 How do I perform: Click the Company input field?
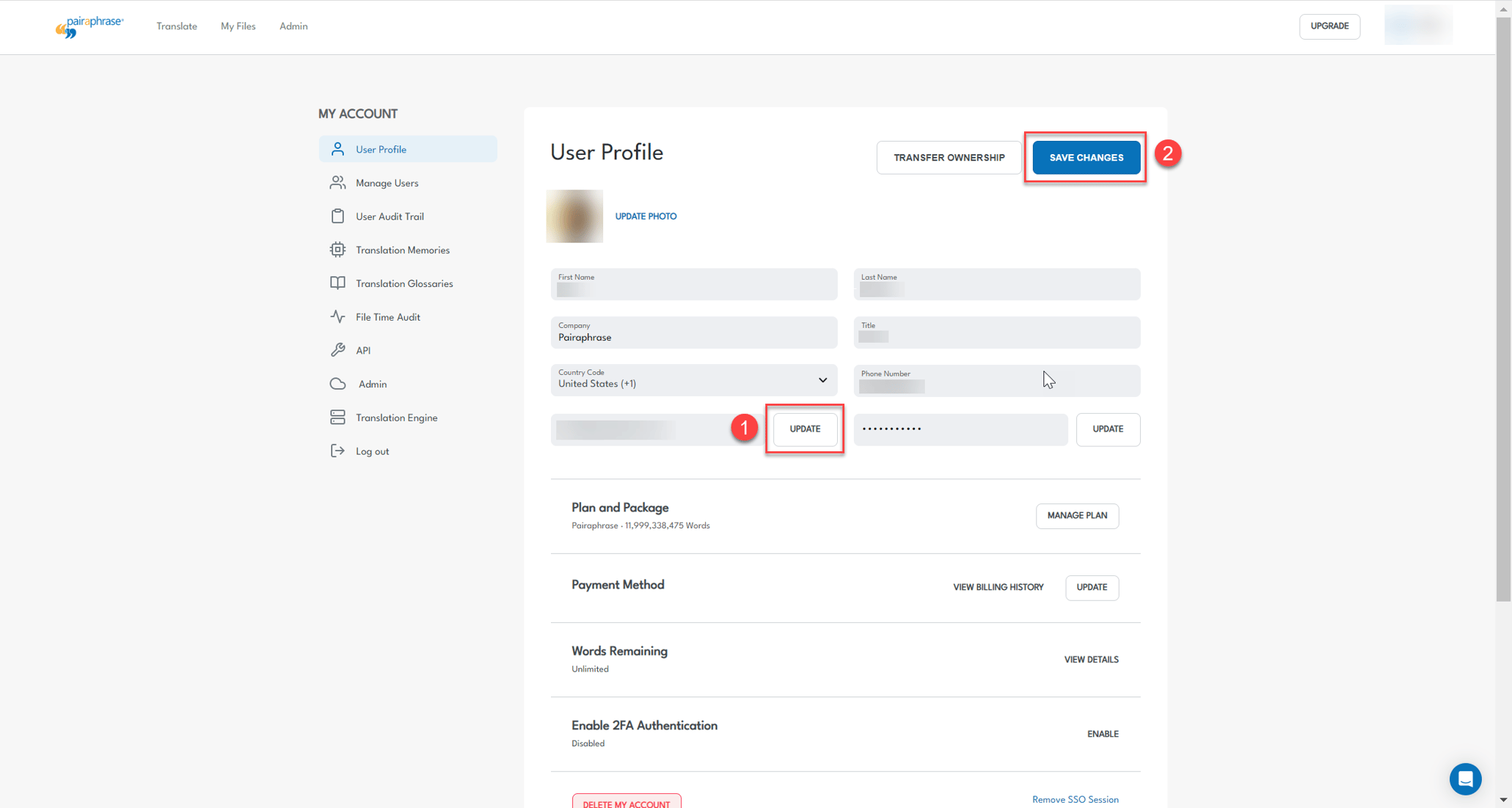pos(693,332)
